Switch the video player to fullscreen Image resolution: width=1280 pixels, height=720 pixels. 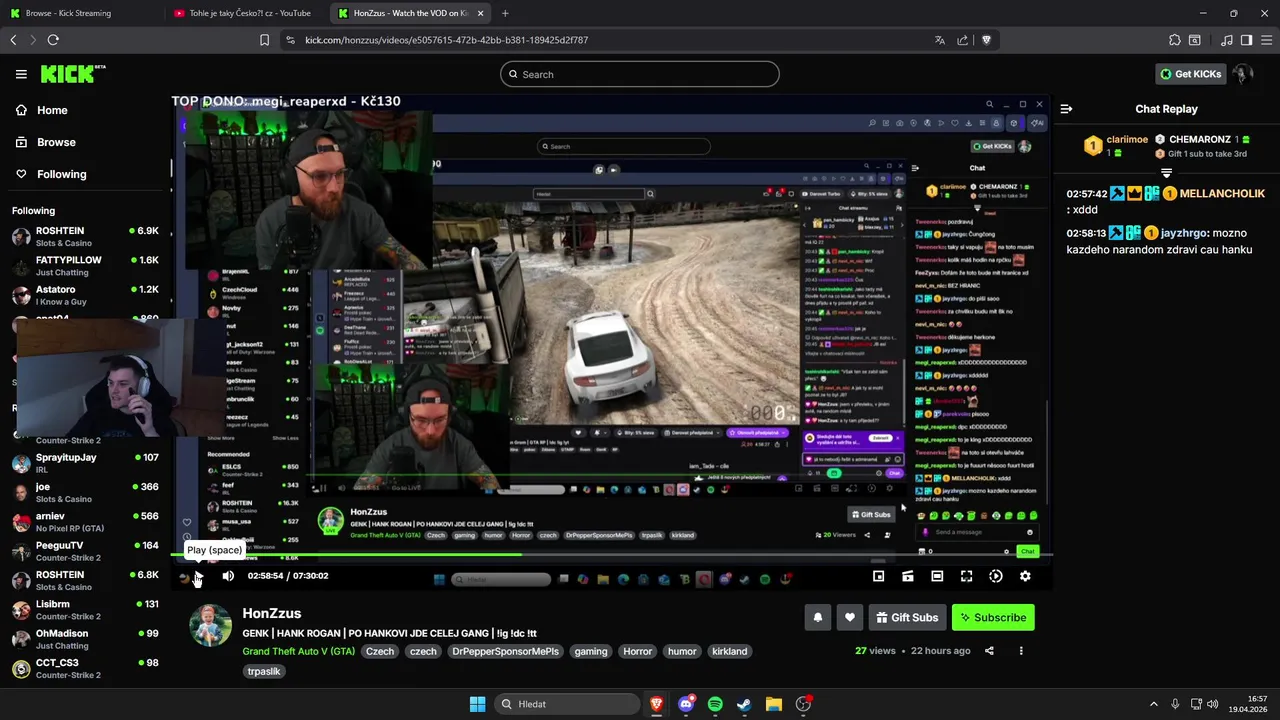pos(966,576)
